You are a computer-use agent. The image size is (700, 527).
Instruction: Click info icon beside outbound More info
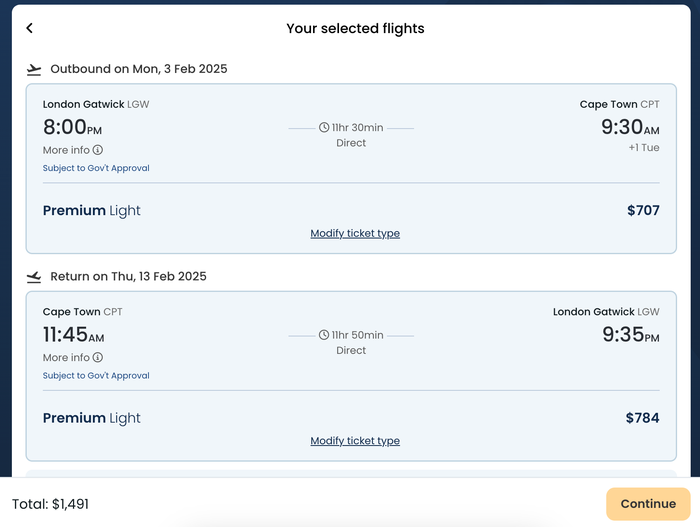[x=98, y=150]
